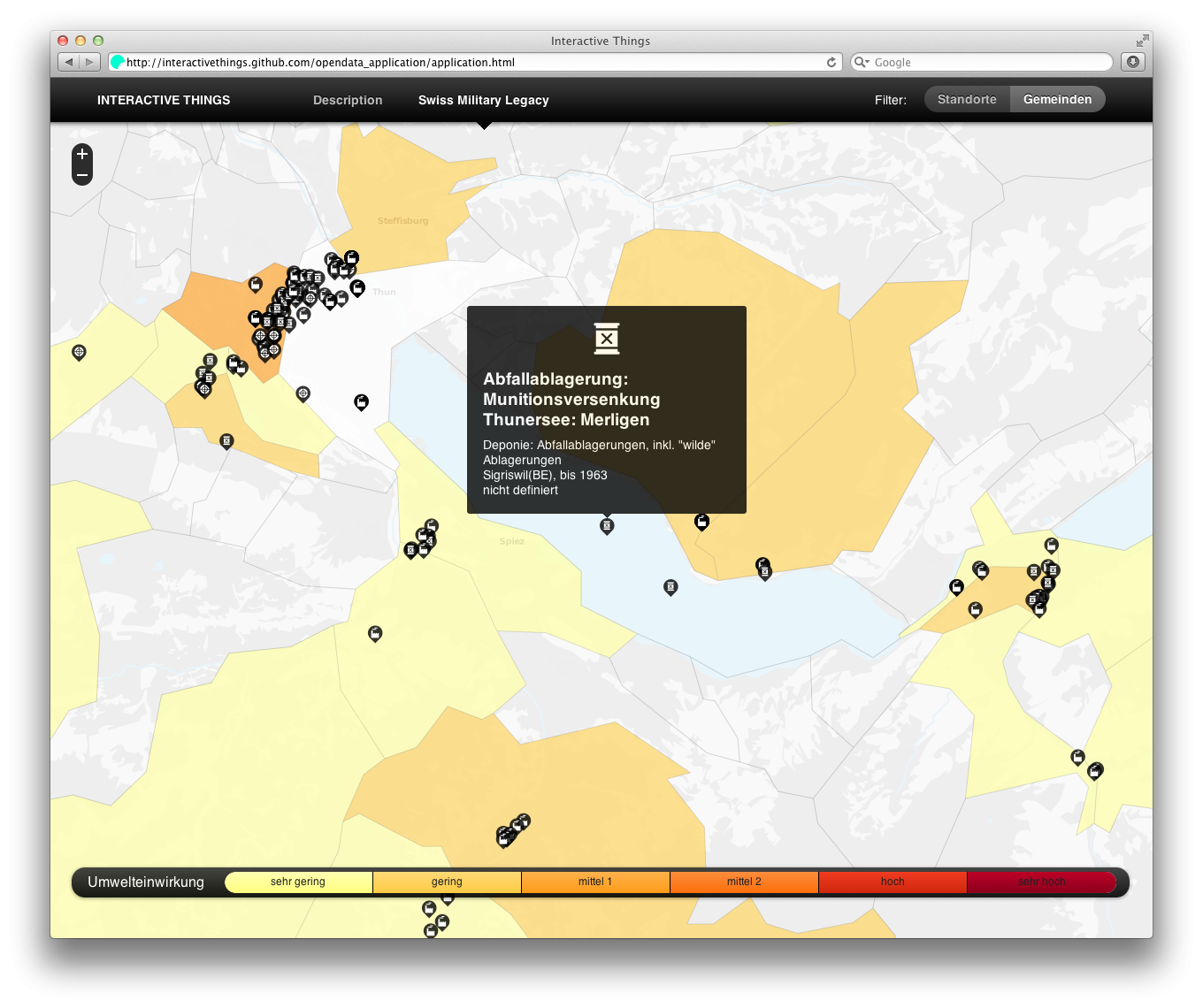Image resolution: width=1203 pixels, height=1008 pixels.
Task: Focus the browser URL address field
Action: (x=475, y=62)
